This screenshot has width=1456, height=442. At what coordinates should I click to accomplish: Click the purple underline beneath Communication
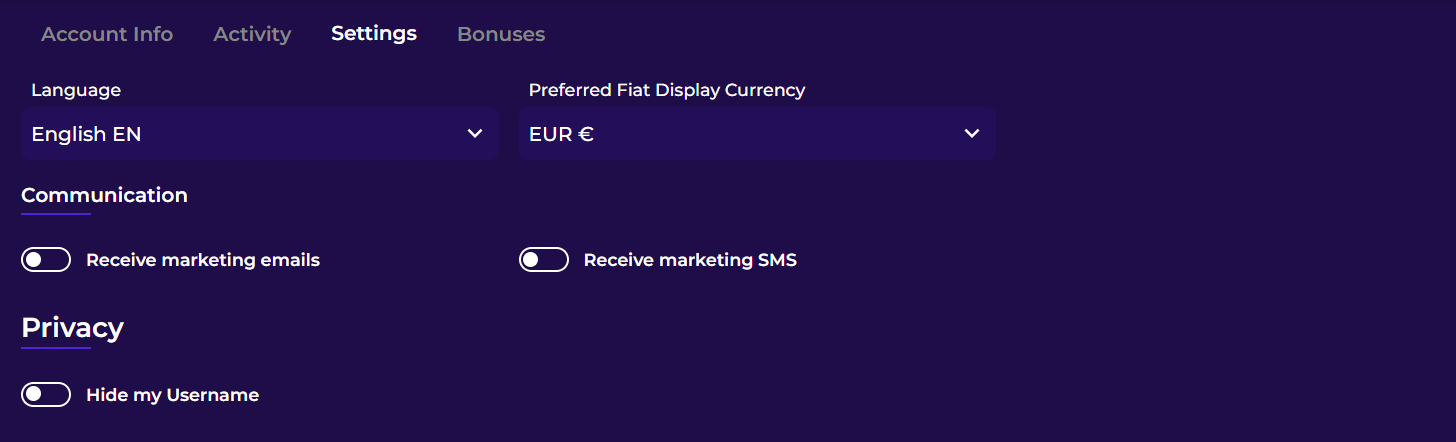pyautogui.click(x=56, y=213)
